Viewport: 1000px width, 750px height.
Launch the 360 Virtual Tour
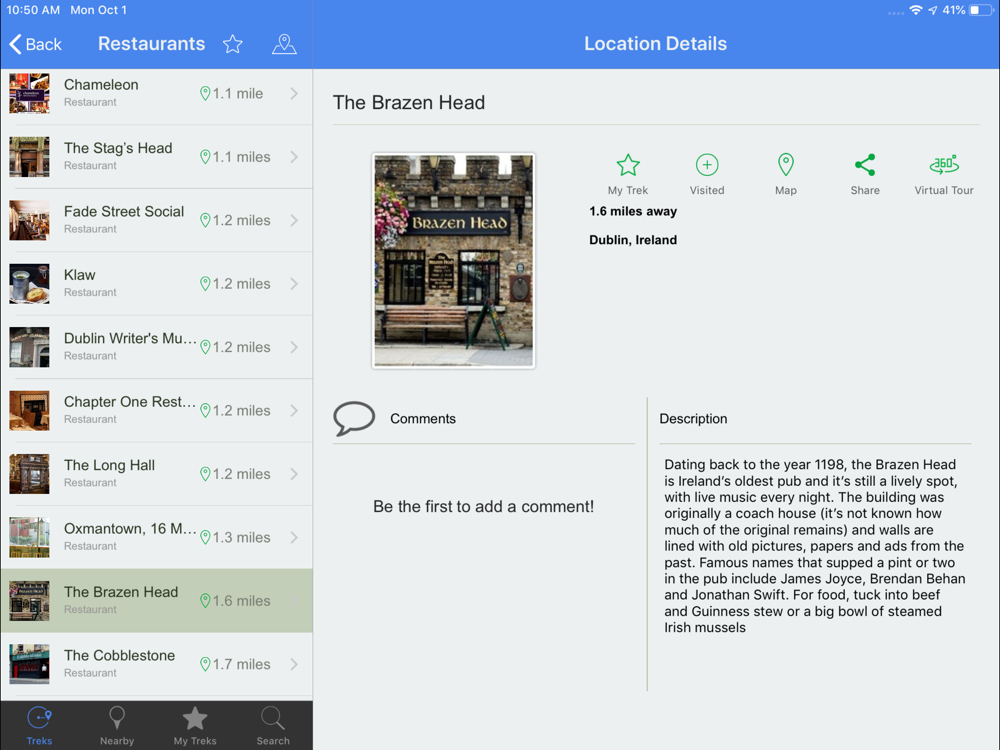[x=944, y=174]
